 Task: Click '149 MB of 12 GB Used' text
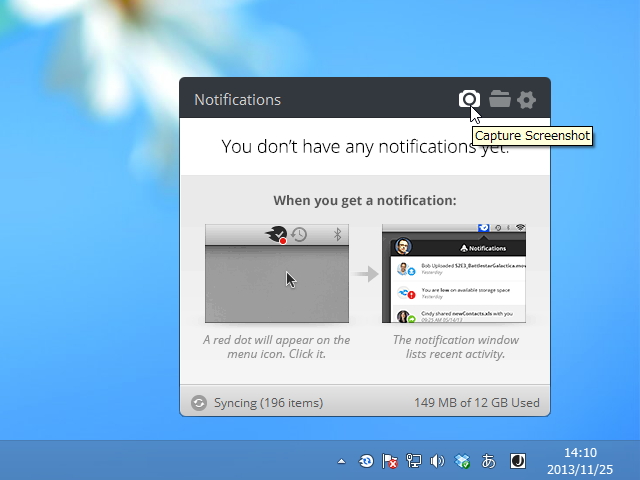click(477, 403)
